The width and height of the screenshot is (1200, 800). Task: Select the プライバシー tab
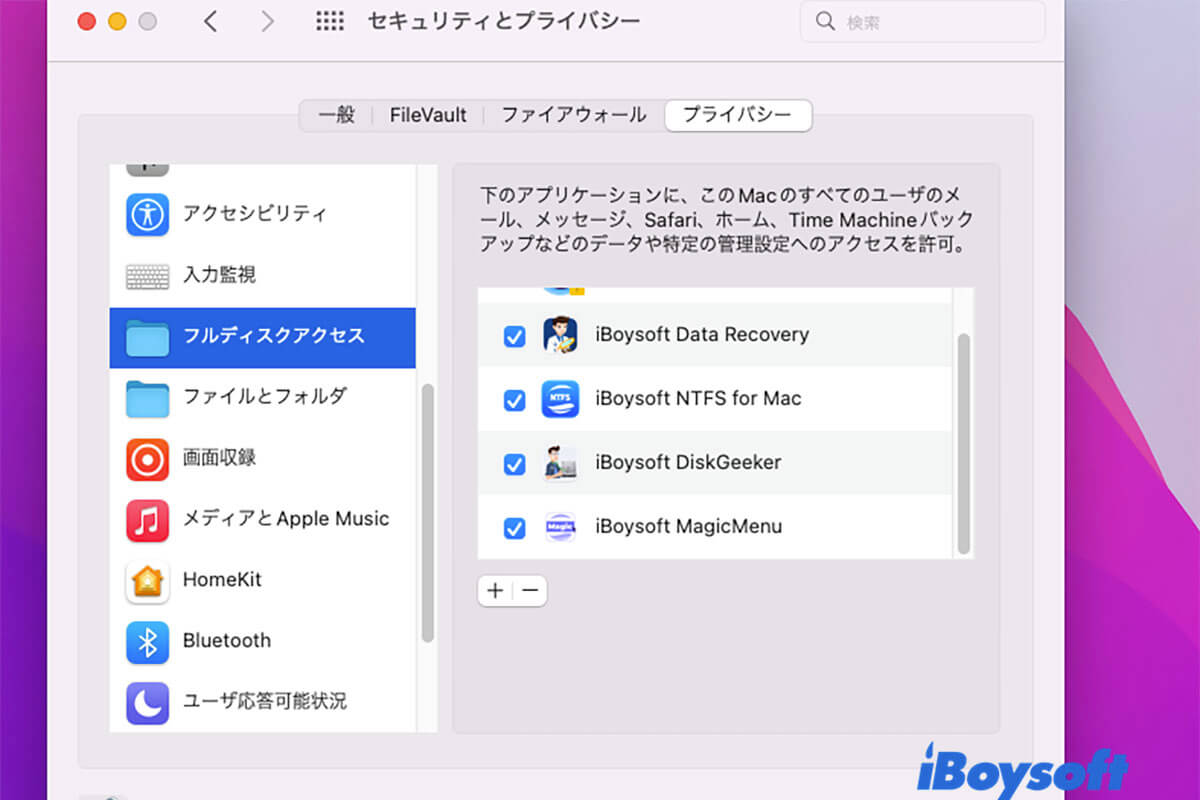coord(738,115)
